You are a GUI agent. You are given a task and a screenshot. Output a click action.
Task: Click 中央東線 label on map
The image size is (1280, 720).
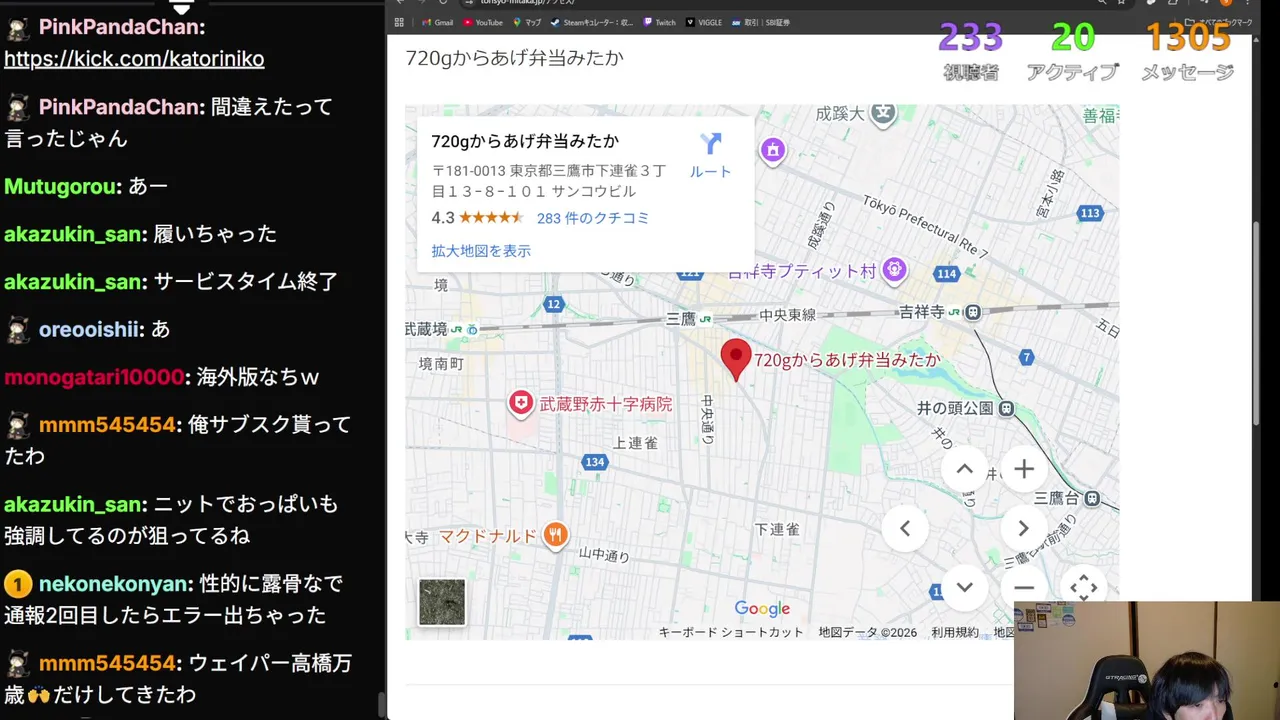[x=788, y=315]
